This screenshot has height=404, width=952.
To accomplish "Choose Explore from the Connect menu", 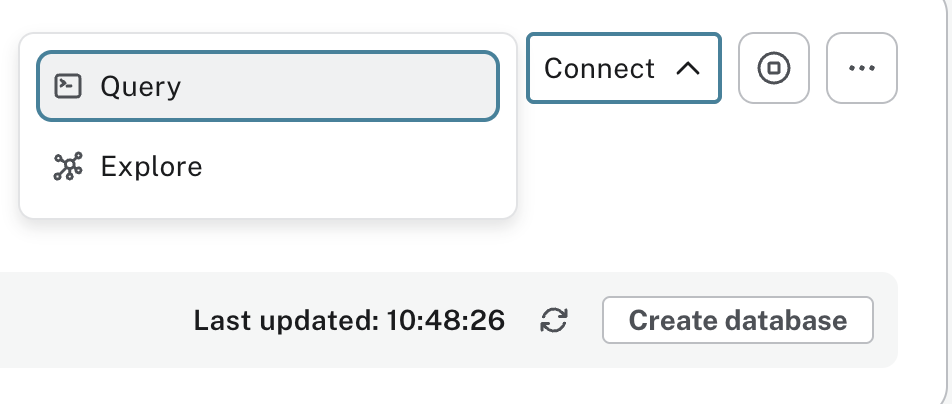I will (267, 166).
